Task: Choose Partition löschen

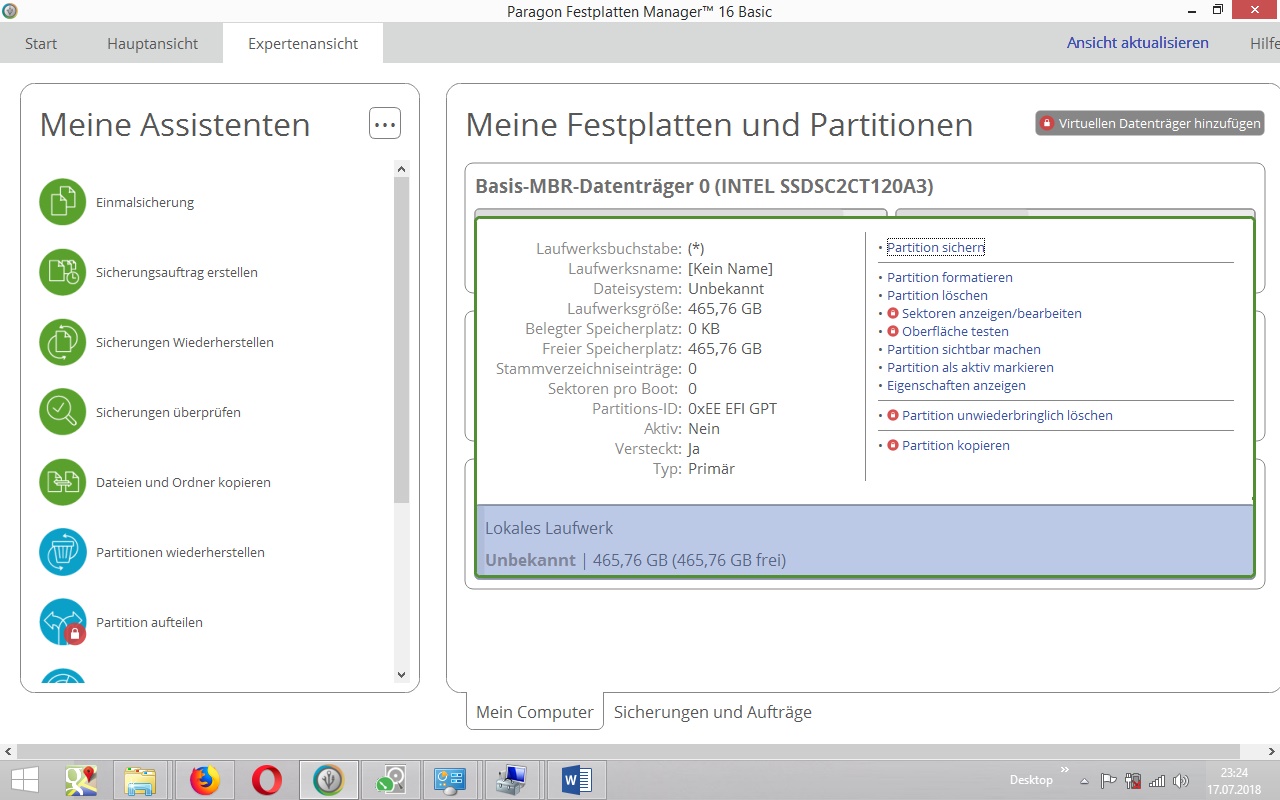Action: click(937, 295)
